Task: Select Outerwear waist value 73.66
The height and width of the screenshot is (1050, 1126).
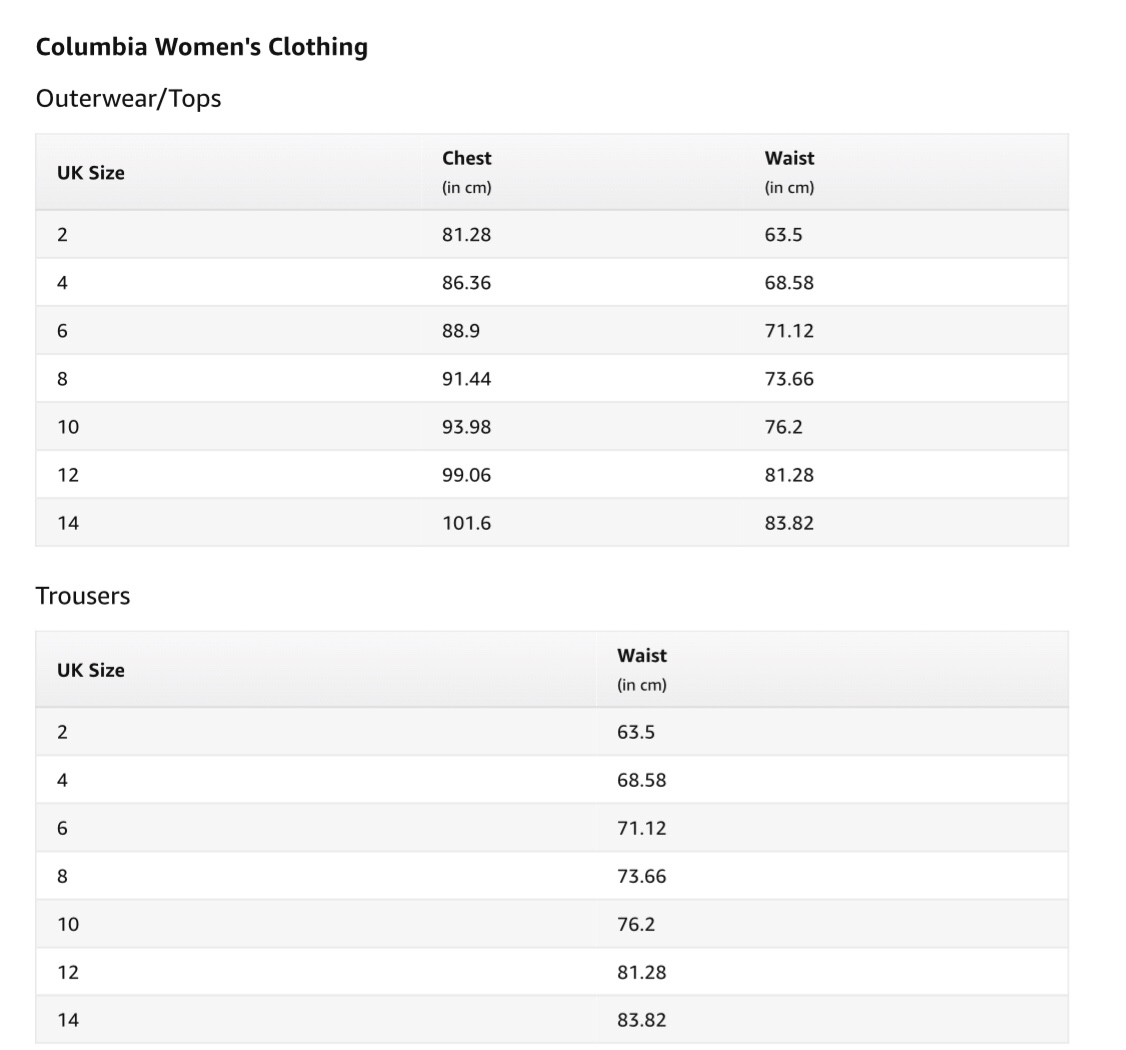Action: click(x=789, y=379)
